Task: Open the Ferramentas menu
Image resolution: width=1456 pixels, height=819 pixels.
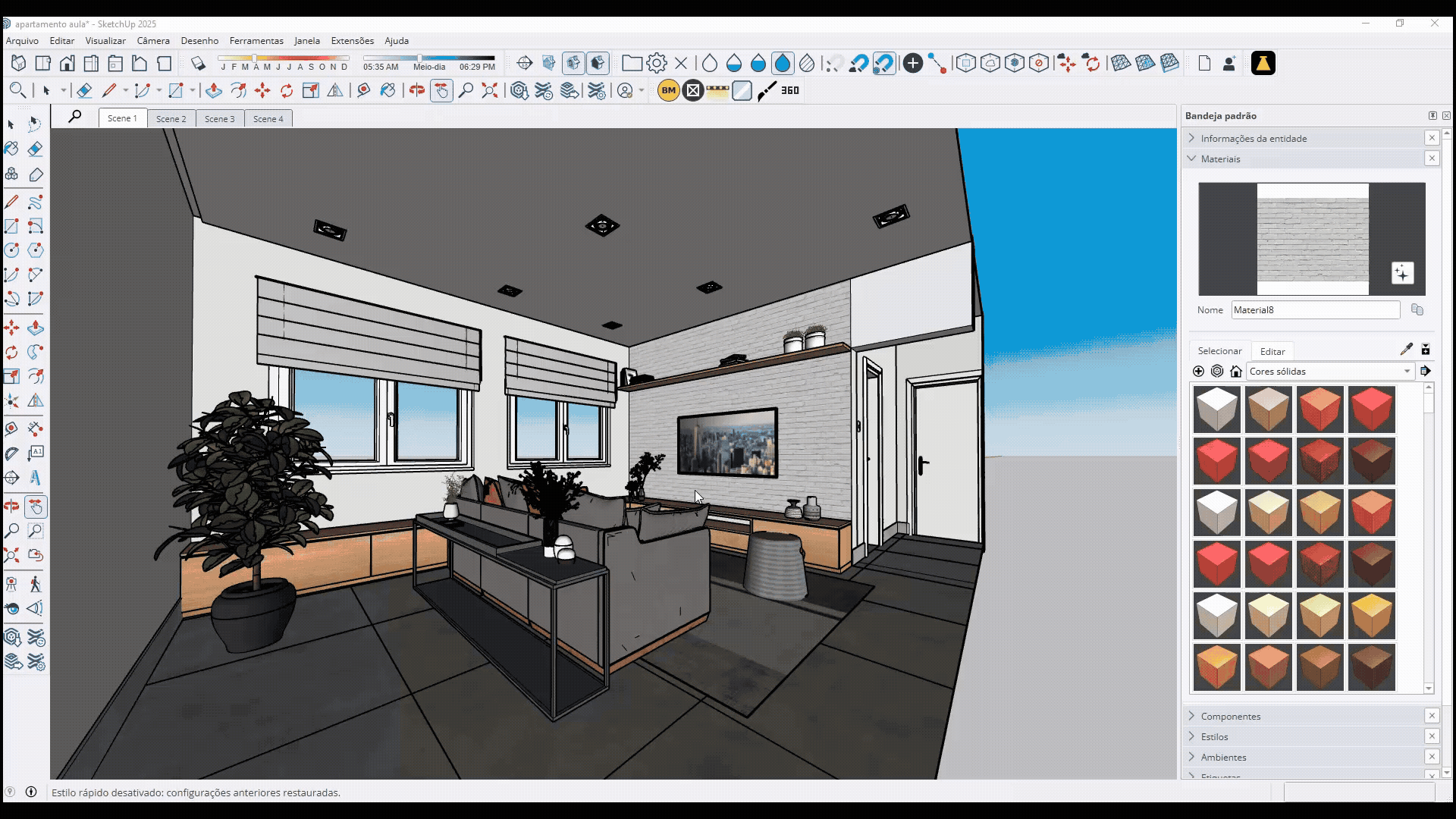Action: coord(256,41)
